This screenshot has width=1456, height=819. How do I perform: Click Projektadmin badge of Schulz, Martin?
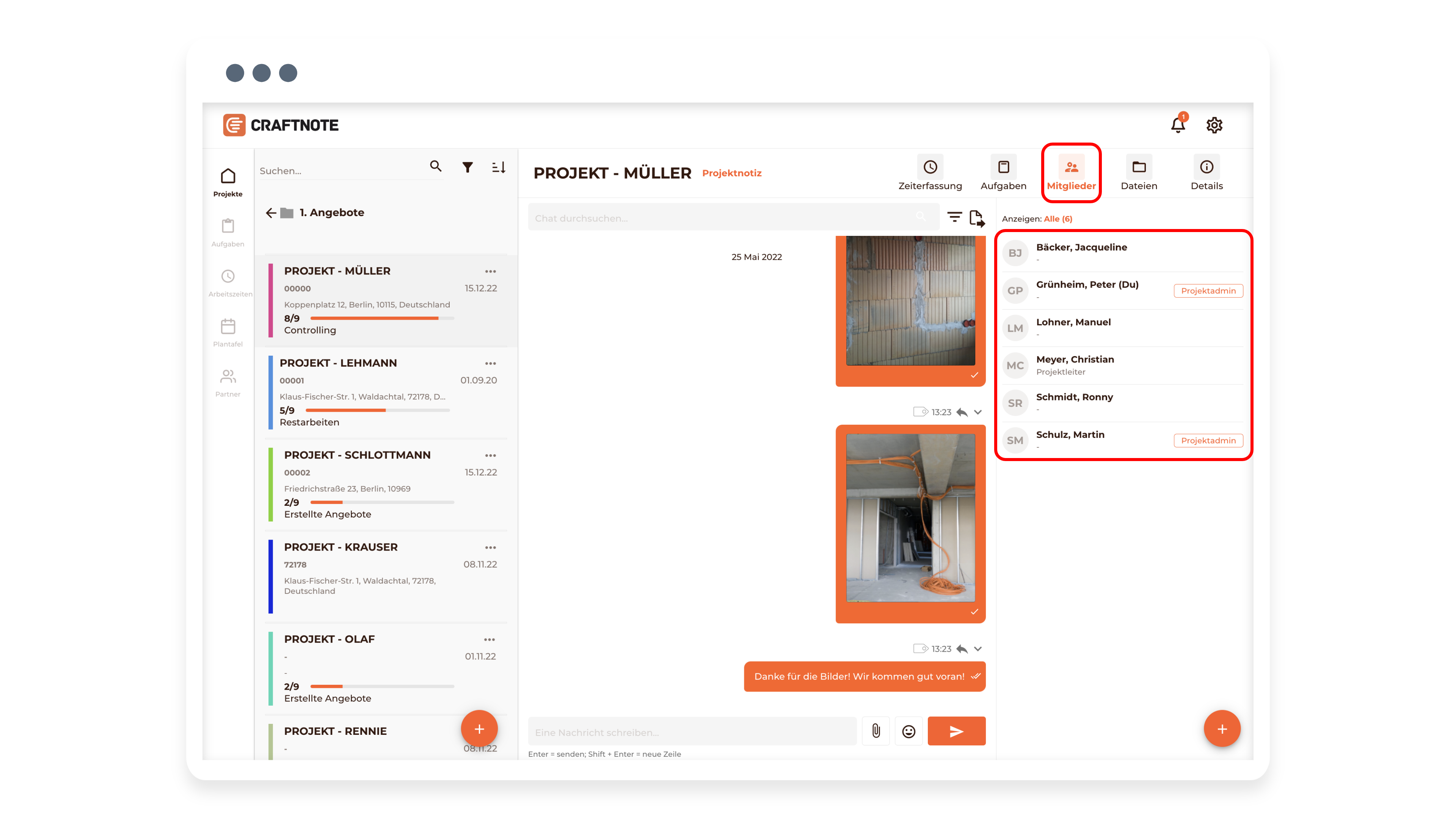(1208, 440)
